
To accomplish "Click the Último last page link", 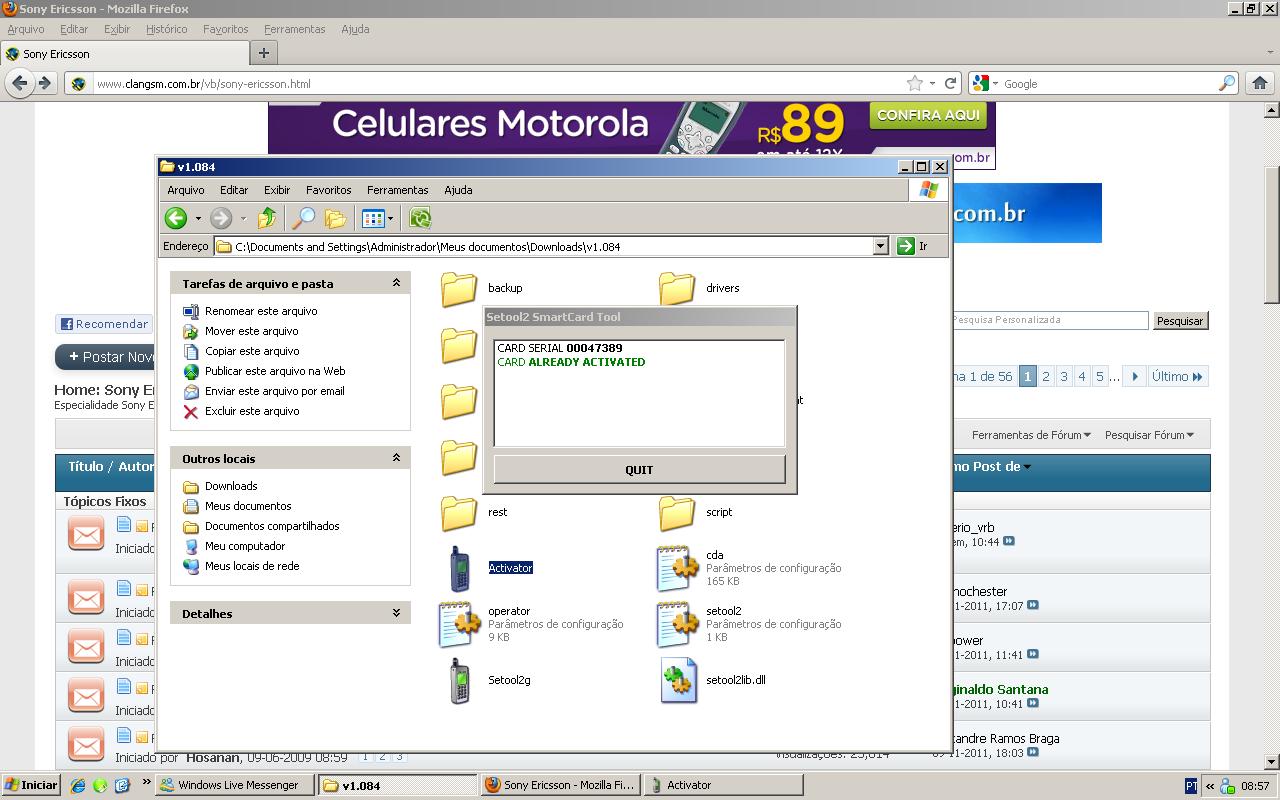I will (x=1177, y=377).
